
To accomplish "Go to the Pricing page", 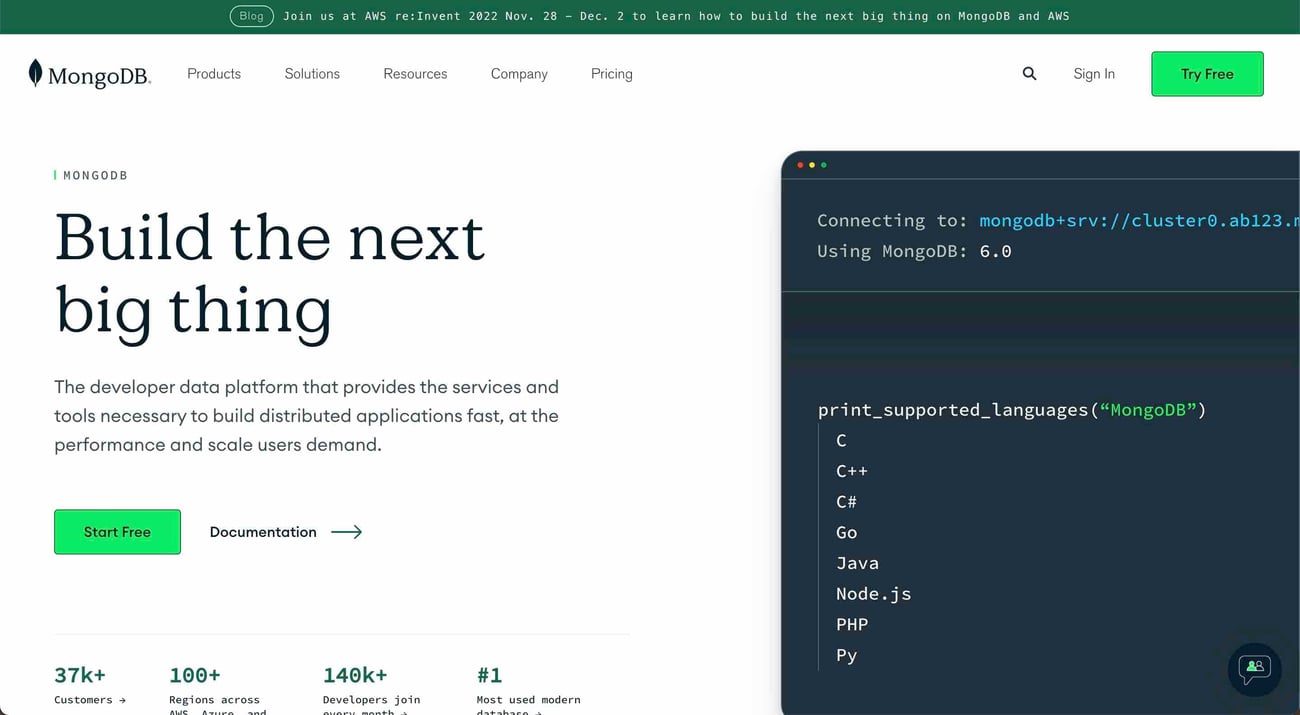I will (611, 74).
